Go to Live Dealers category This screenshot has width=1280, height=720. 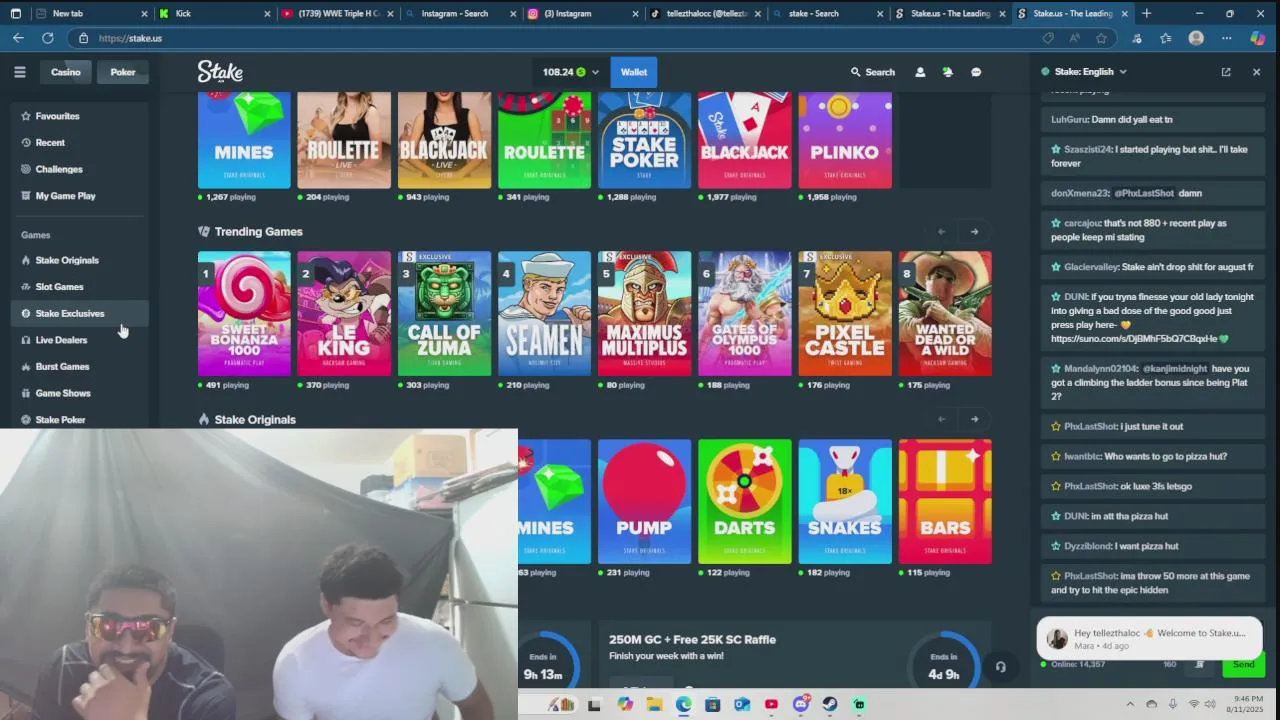80,340
